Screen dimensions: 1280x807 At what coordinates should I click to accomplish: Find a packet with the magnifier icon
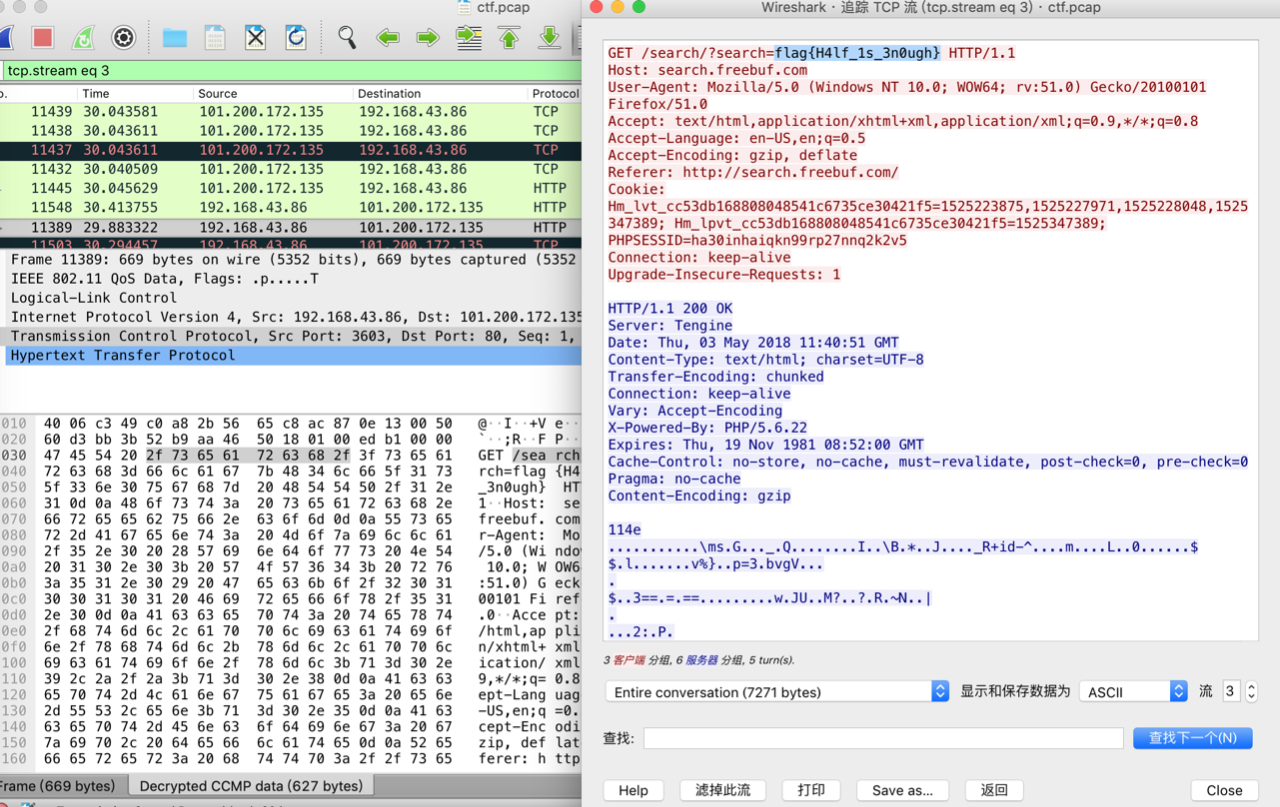347,38
